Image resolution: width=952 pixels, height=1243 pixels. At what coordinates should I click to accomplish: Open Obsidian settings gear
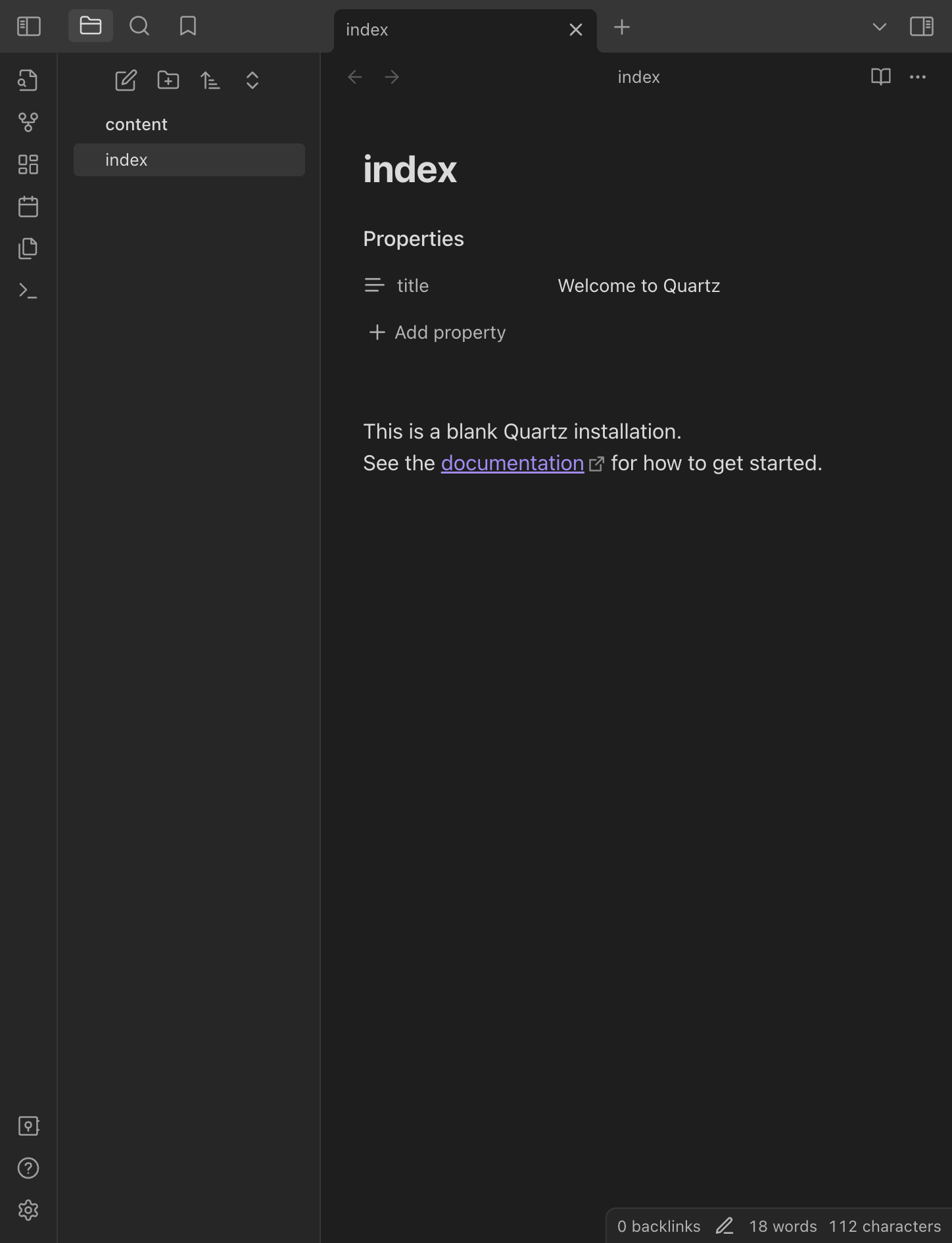tap(28, 1210)
